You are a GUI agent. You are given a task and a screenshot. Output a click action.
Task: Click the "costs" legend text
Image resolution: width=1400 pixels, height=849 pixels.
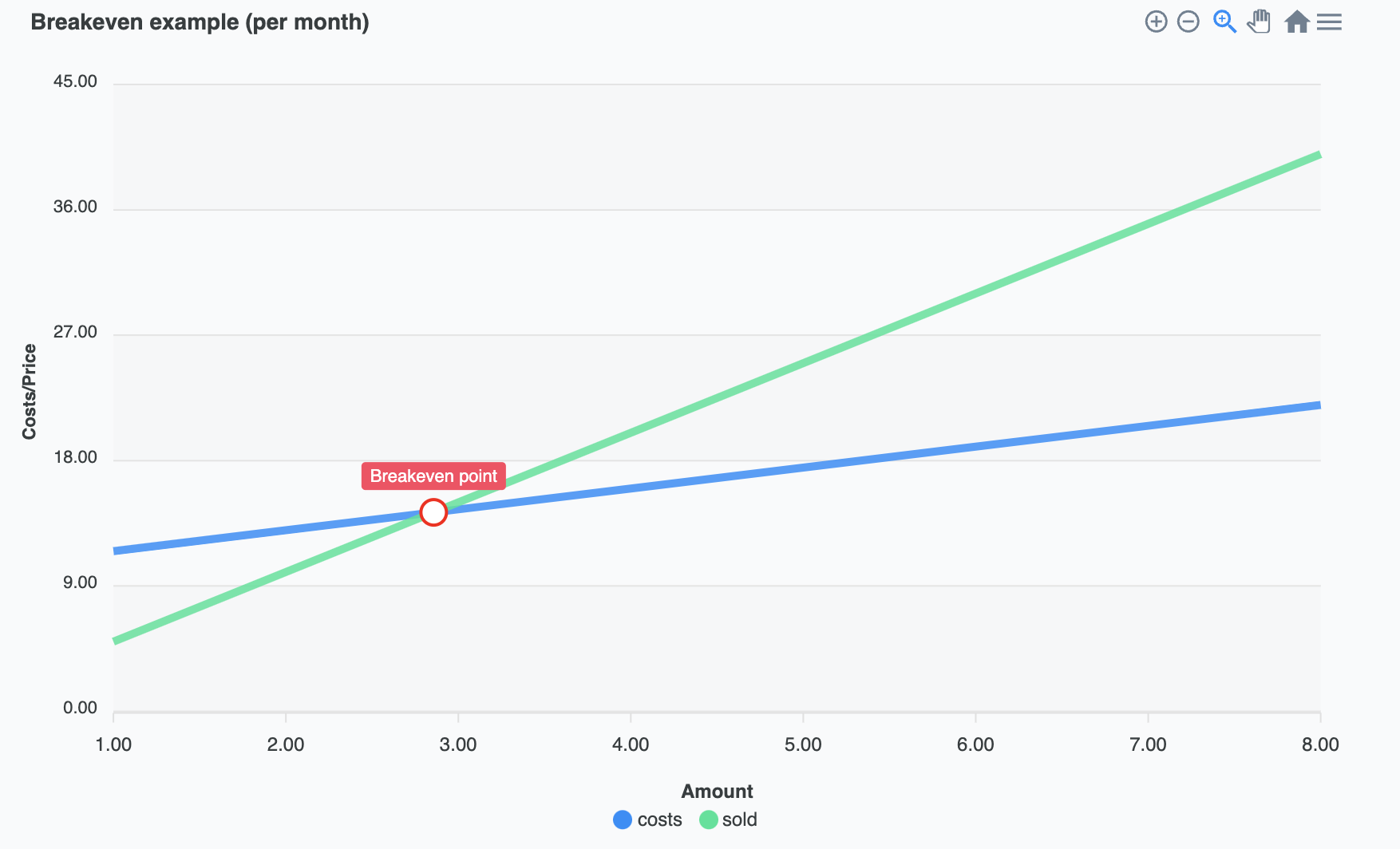click(x=659, y=819)
